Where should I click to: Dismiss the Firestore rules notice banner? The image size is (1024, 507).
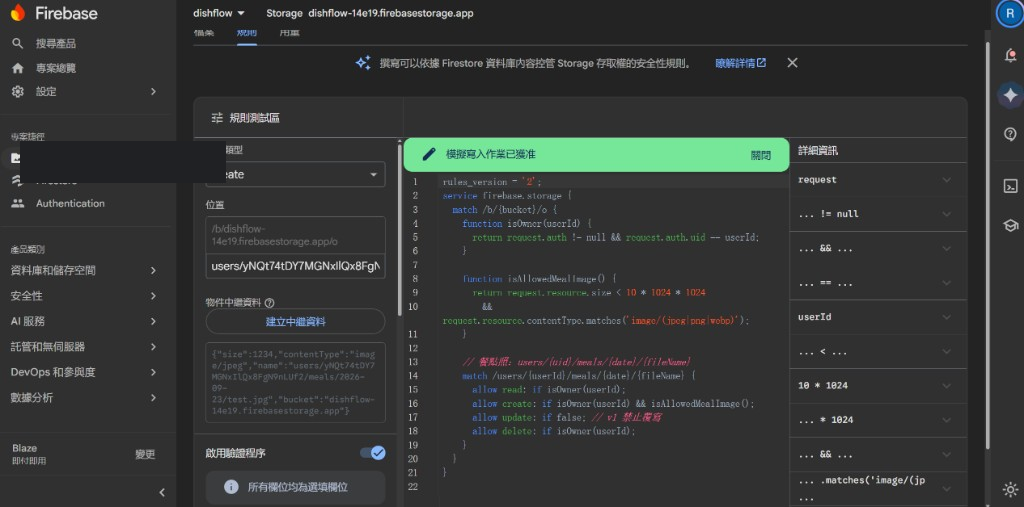[x=792, y=63]
